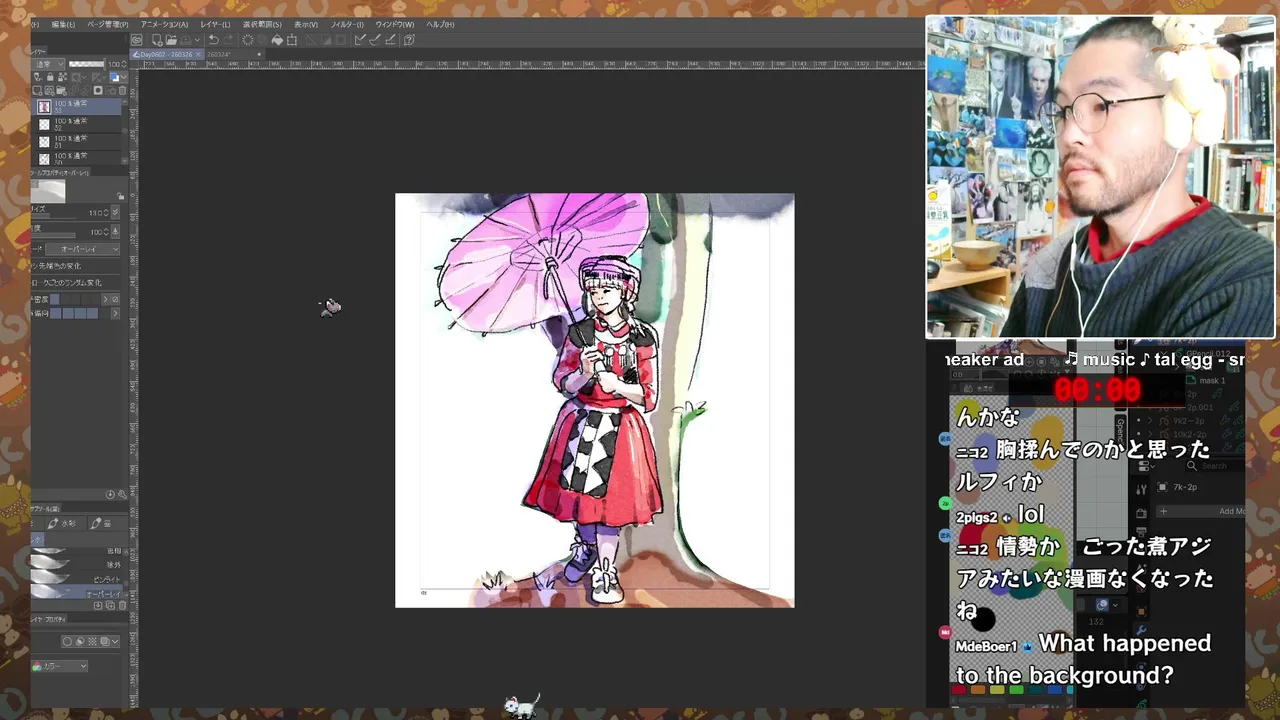
Task: Open the Animation menu (アニメーション)
Action: click(165, 25)
